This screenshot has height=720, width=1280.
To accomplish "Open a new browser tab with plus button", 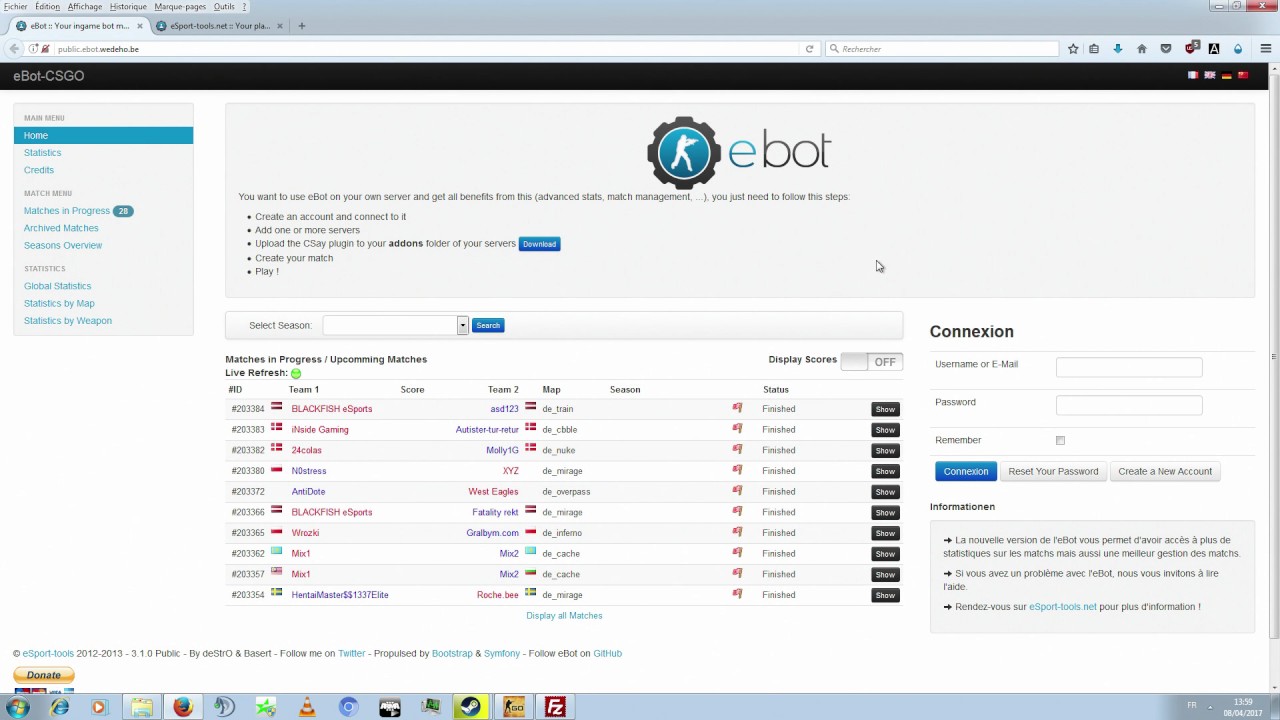I will [x=301, y=26].
